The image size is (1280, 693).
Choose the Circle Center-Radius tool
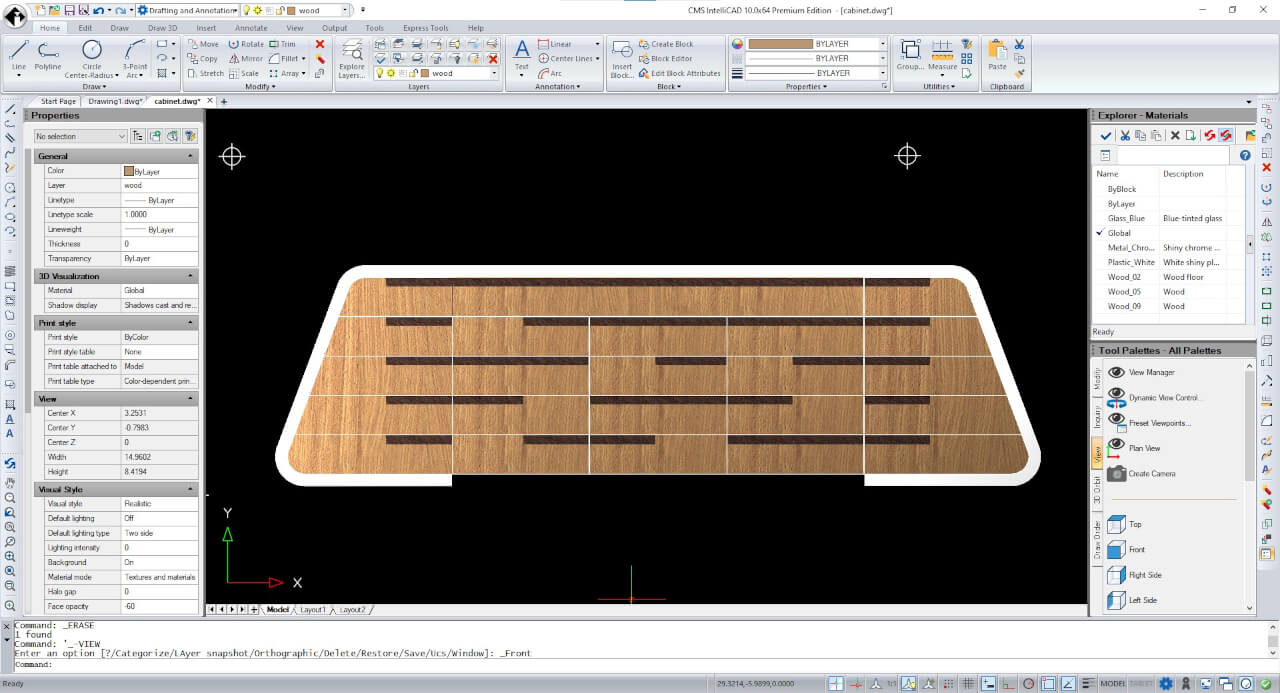click(x=91, y=57)
